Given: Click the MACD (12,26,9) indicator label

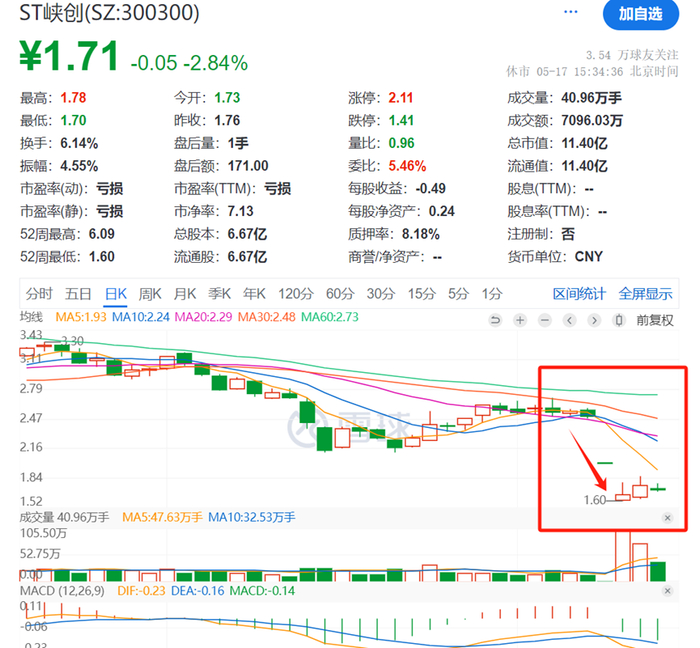Looking at the screenshot, I should tap(62, 591).
